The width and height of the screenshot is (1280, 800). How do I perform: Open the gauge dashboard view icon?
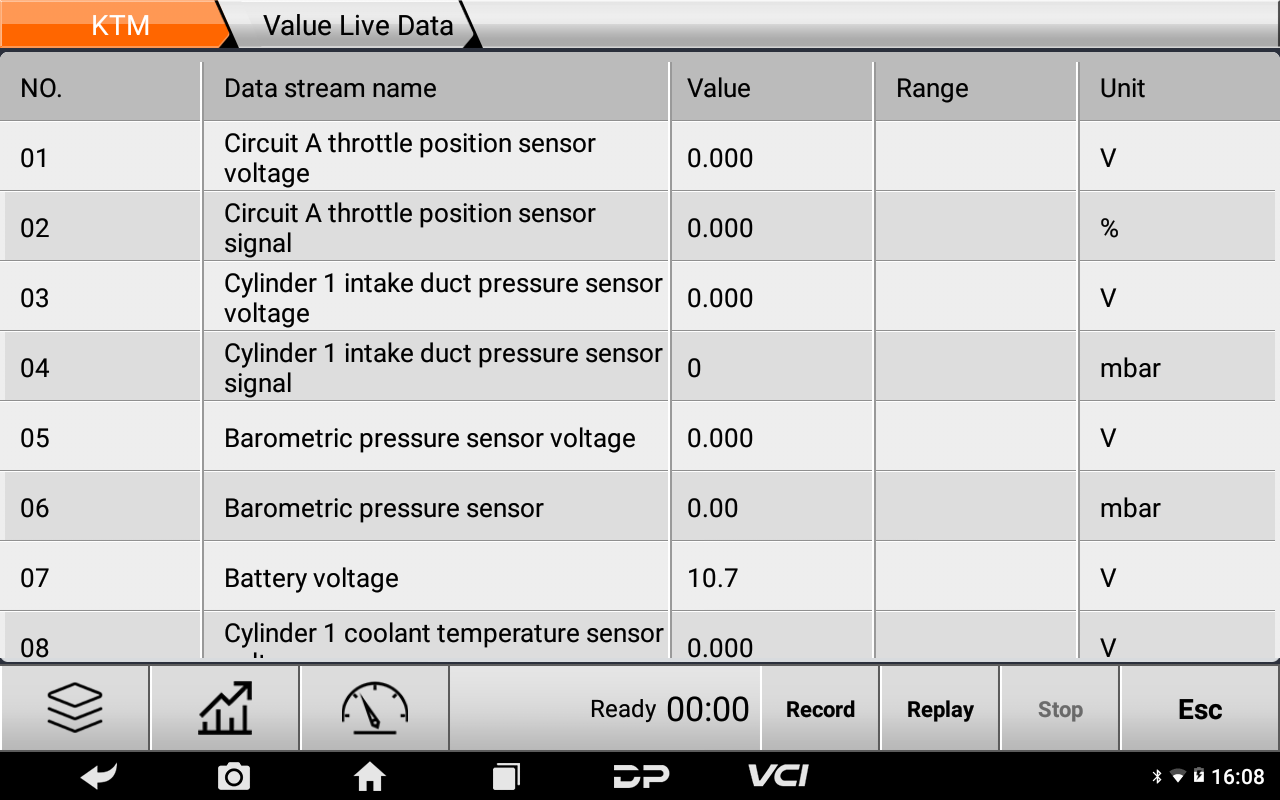click(x=375, y=709)
